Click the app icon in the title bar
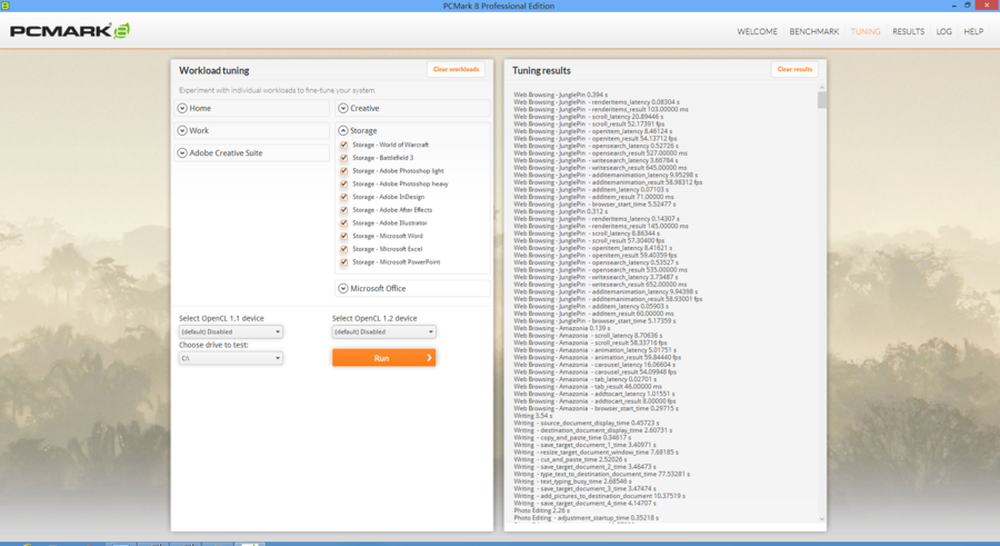This screenshot has width=1000, height=546. 5,5
